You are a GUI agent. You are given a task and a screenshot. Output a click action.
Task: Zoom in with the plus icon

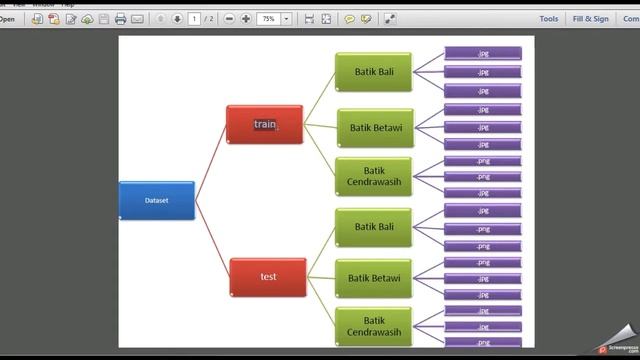[246, 19]
